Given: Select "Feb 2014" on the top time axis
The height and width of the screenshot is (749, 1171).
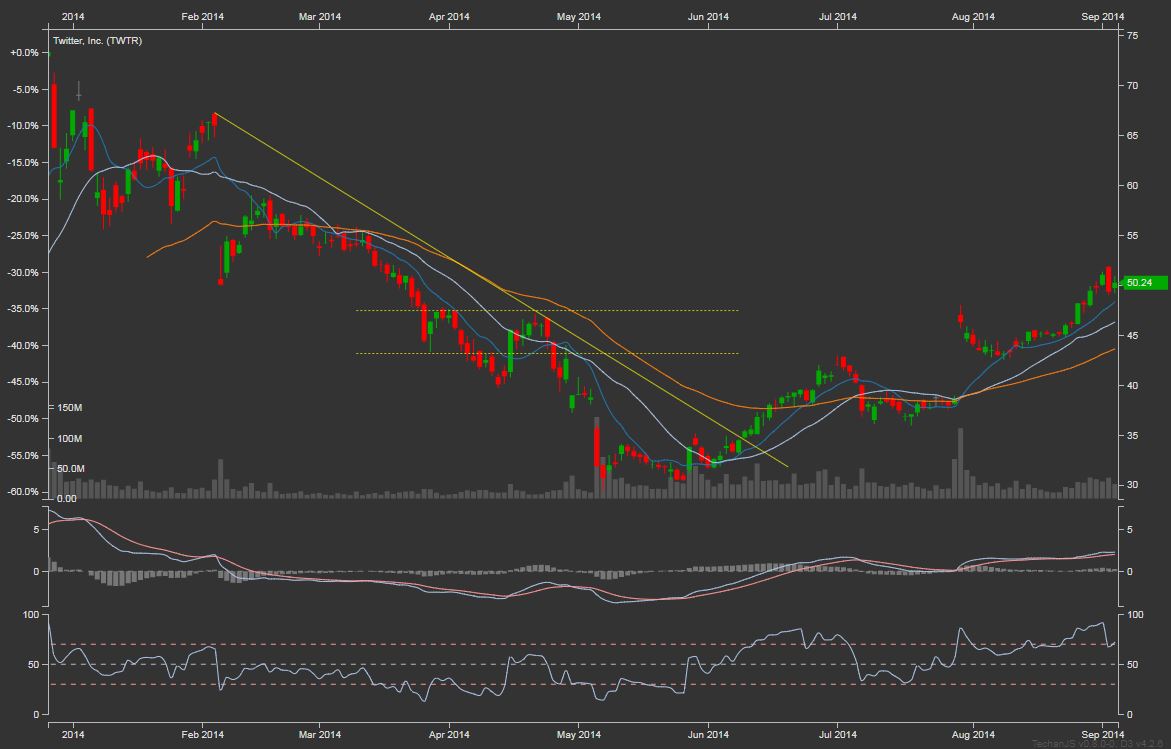Looking at the screenshot, I should pyautogui.click(x=201, y=16).
